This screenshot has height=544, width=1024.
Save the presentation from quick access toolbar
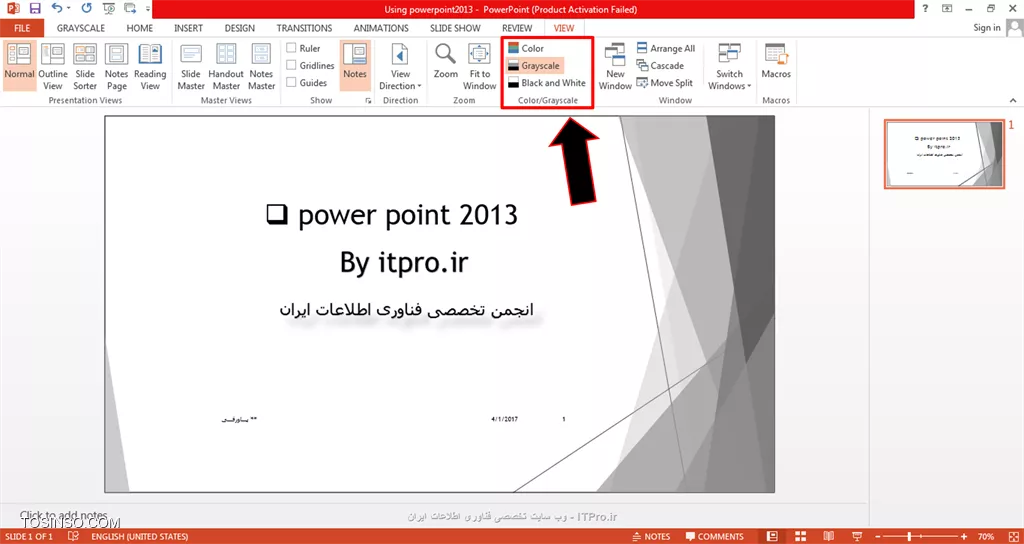tap(35, 9)
